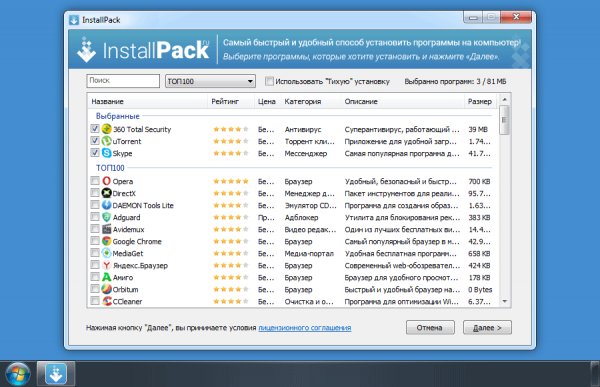Click the Амиго browser icon

point(106,277)
